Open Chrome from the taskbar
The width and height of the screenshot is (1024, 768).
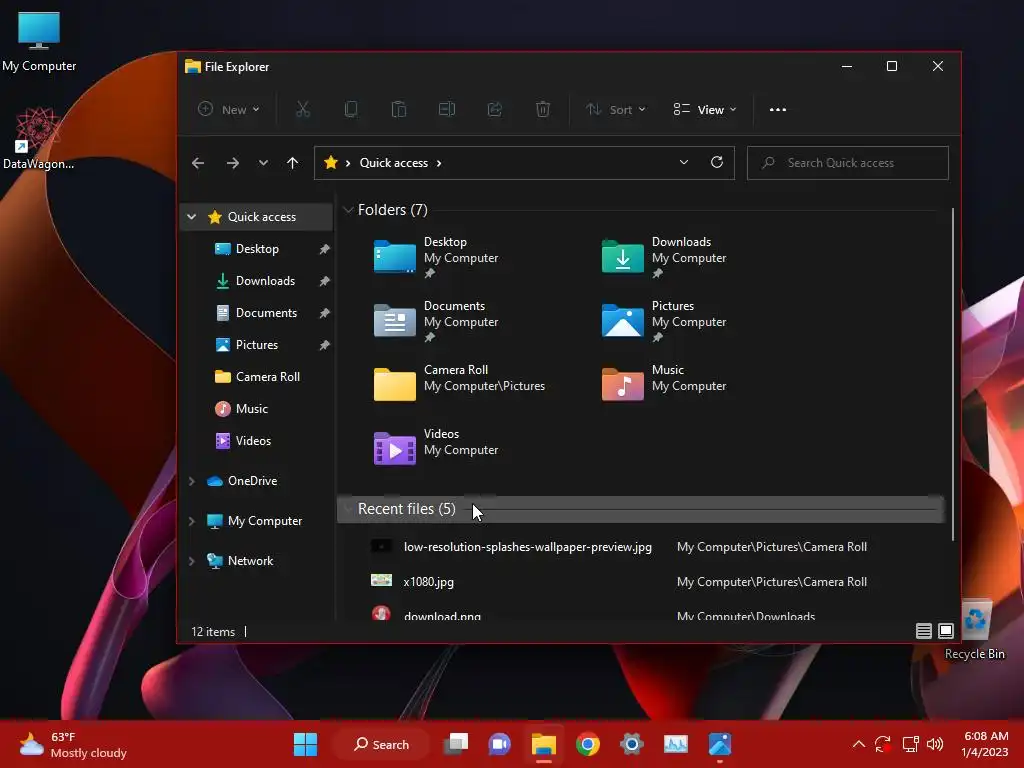pyautogui.click(x=587, y=744)
